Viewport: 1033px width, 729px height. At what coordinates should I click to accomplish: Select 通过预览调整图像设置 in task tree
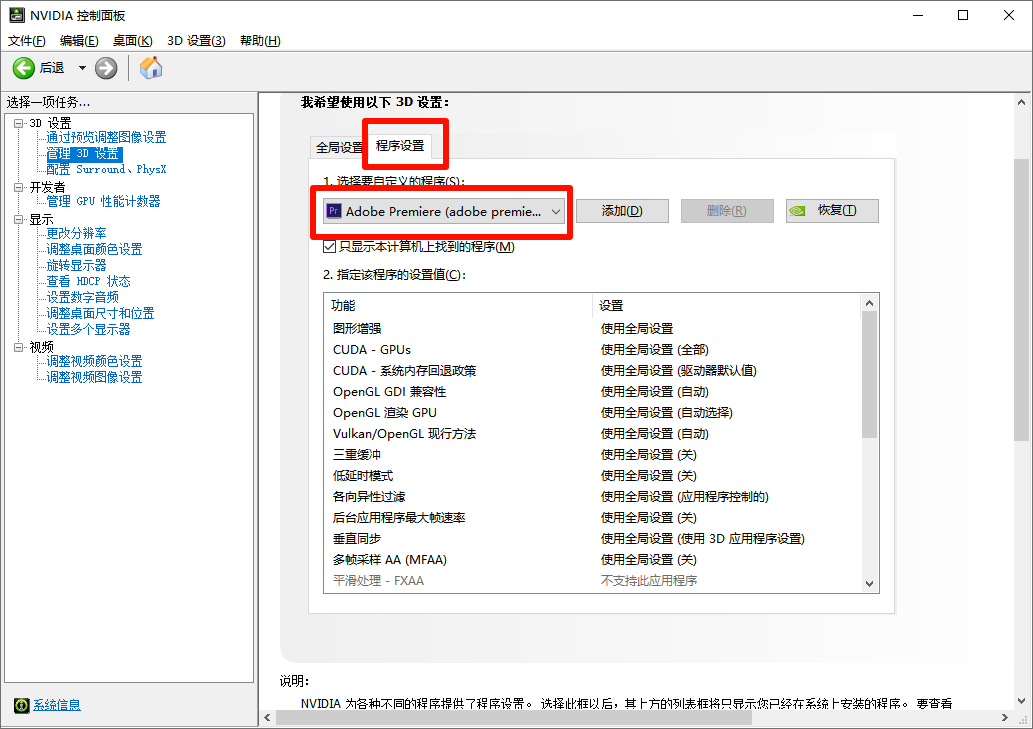(106, 138)
